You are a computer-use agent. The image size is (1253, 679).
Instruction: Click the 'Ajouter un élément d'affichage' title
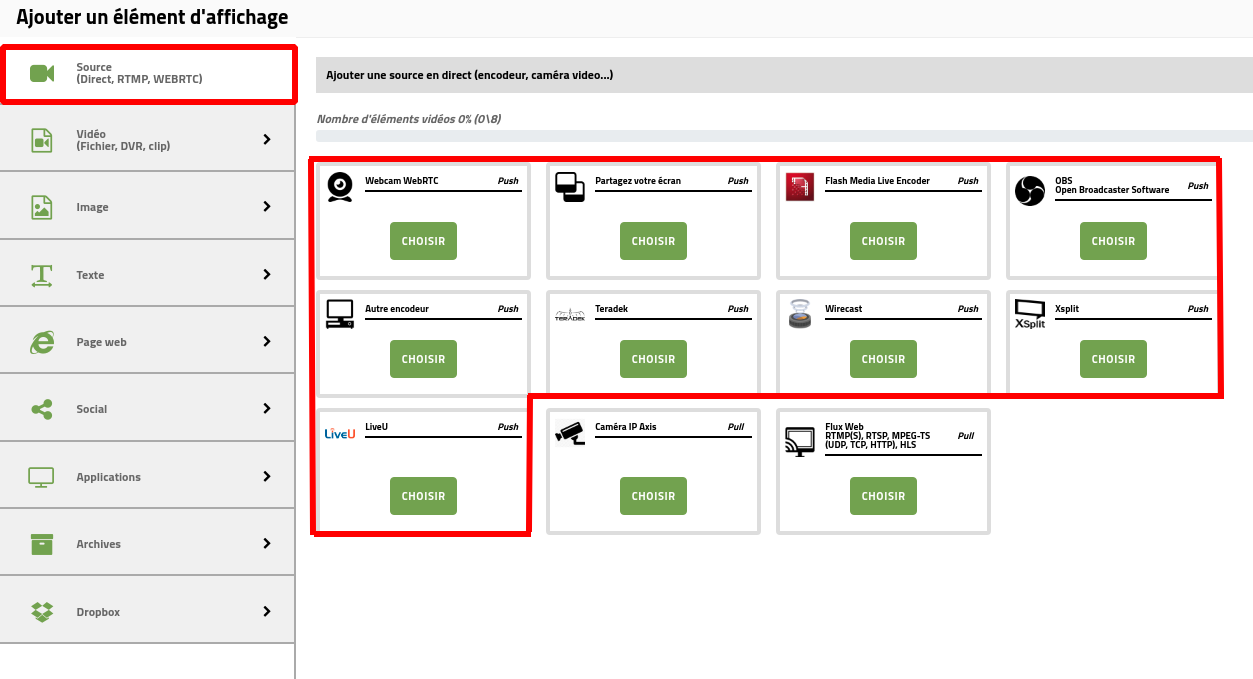[152, 17]
